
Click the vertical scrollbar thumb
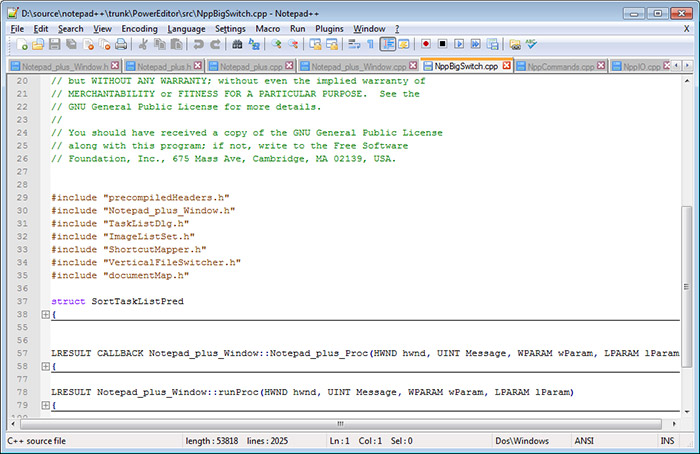tap(687, 287)
